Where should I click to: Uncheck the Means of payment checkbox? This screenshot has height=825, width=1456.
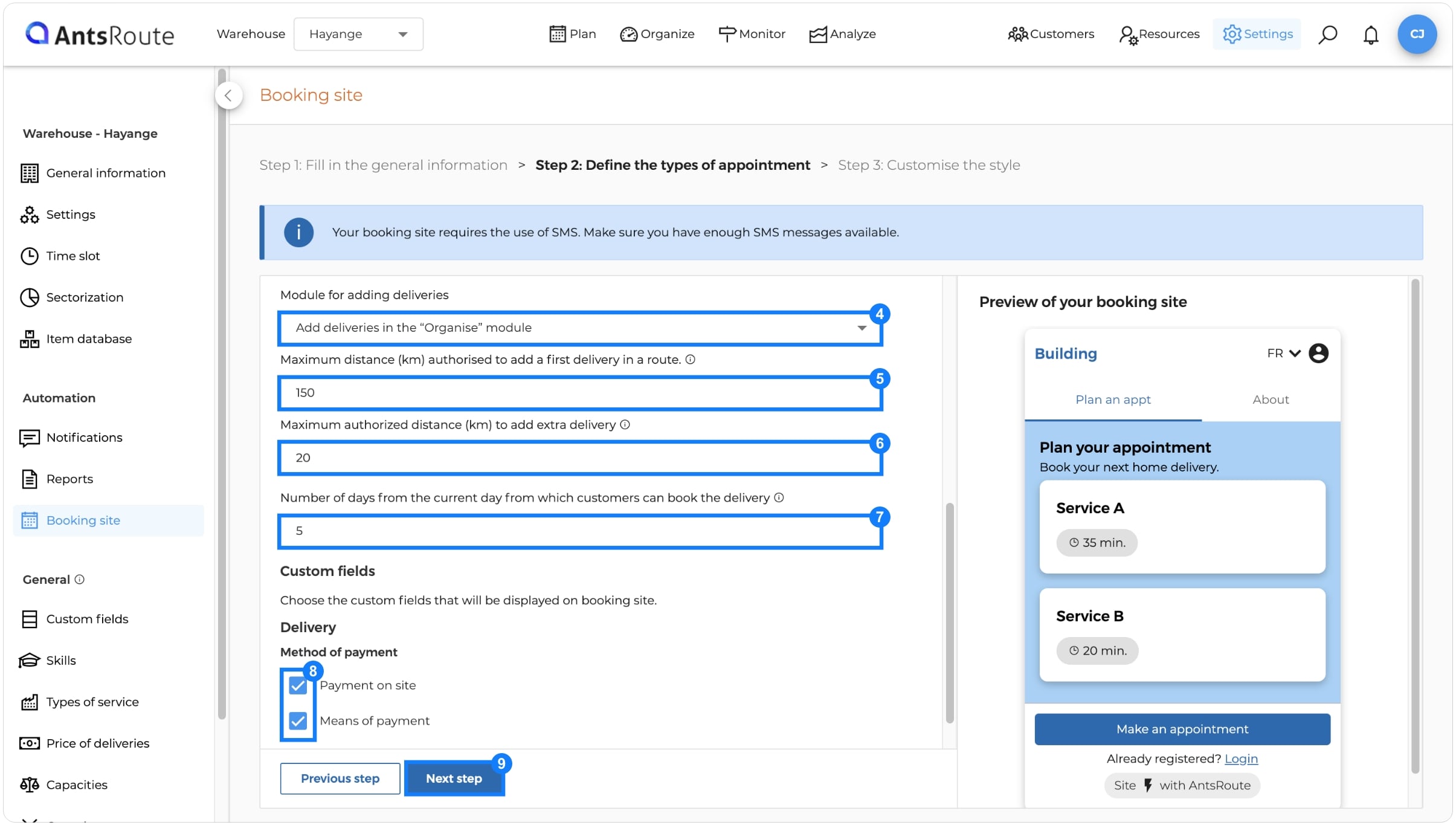(298, 721)
